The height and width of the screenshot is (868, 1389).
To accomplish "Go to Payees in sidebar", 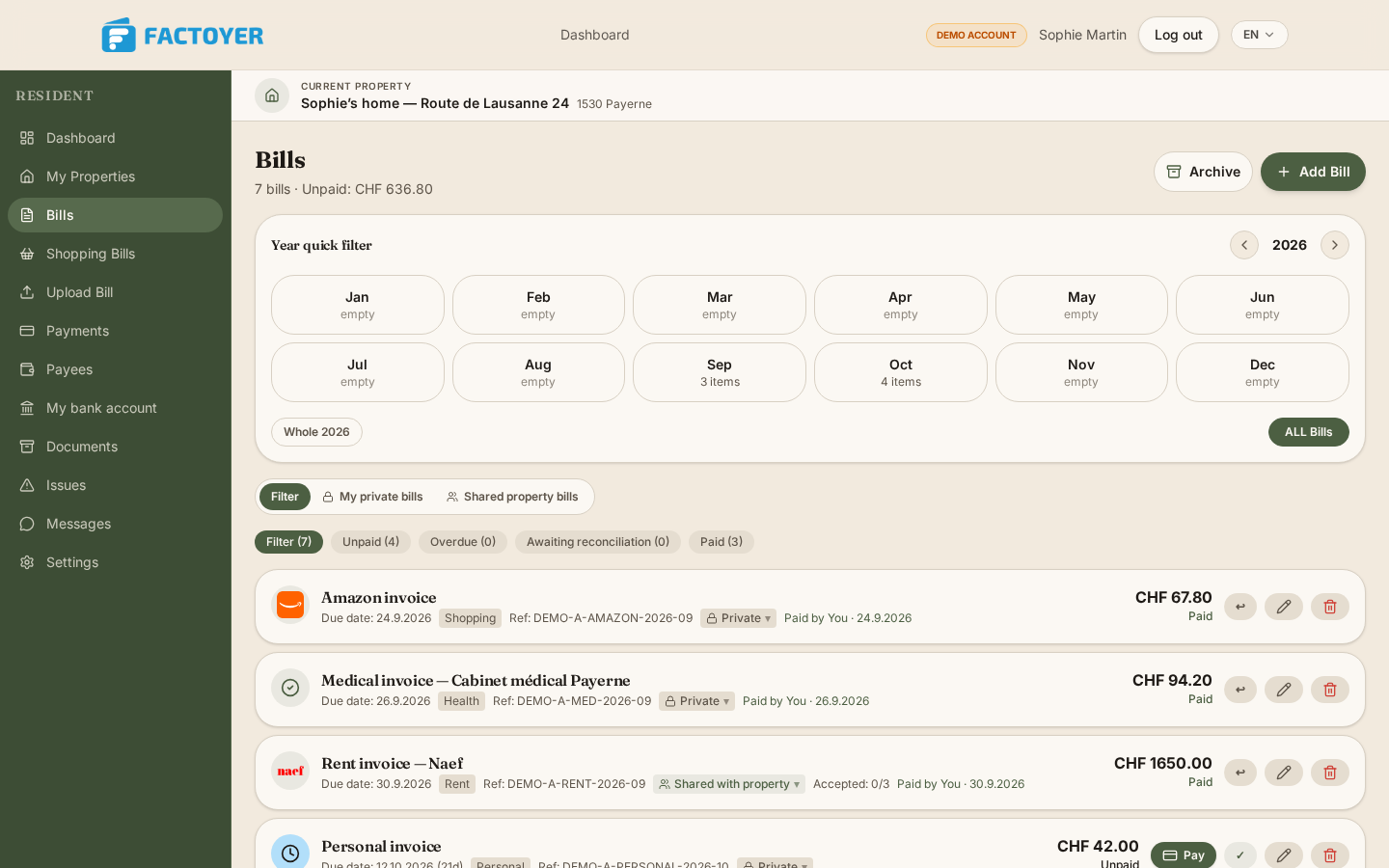I will click(x=115, y=369).
